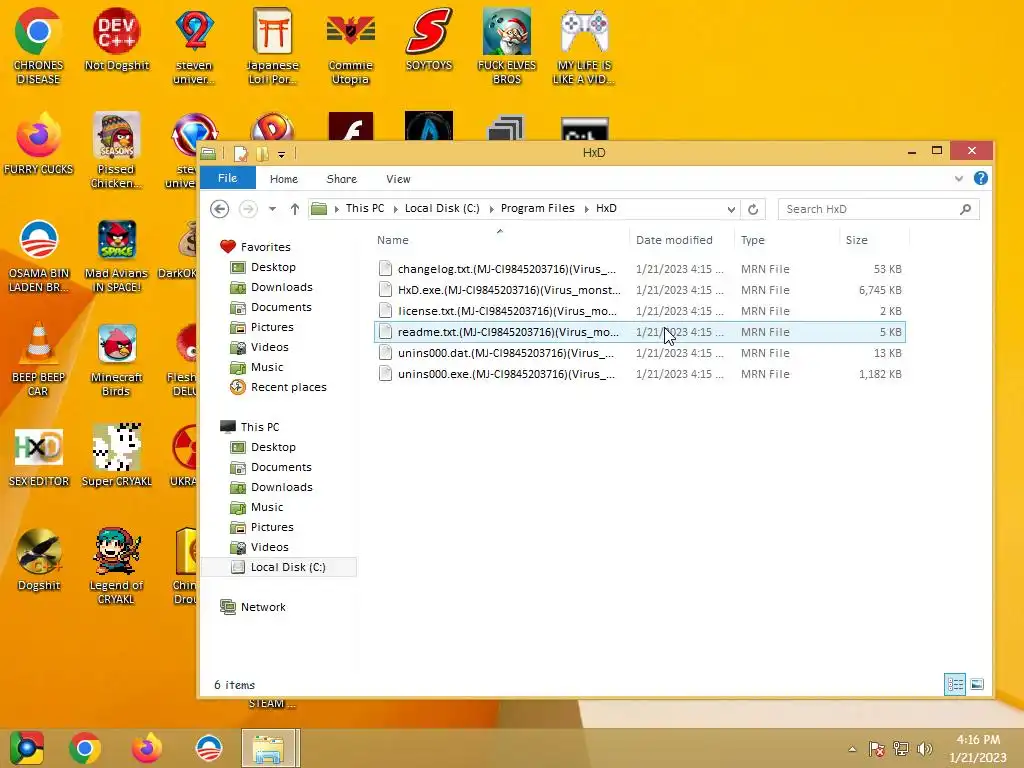Open the Minecraft Birds desktop icon

(x=116, y=359)
